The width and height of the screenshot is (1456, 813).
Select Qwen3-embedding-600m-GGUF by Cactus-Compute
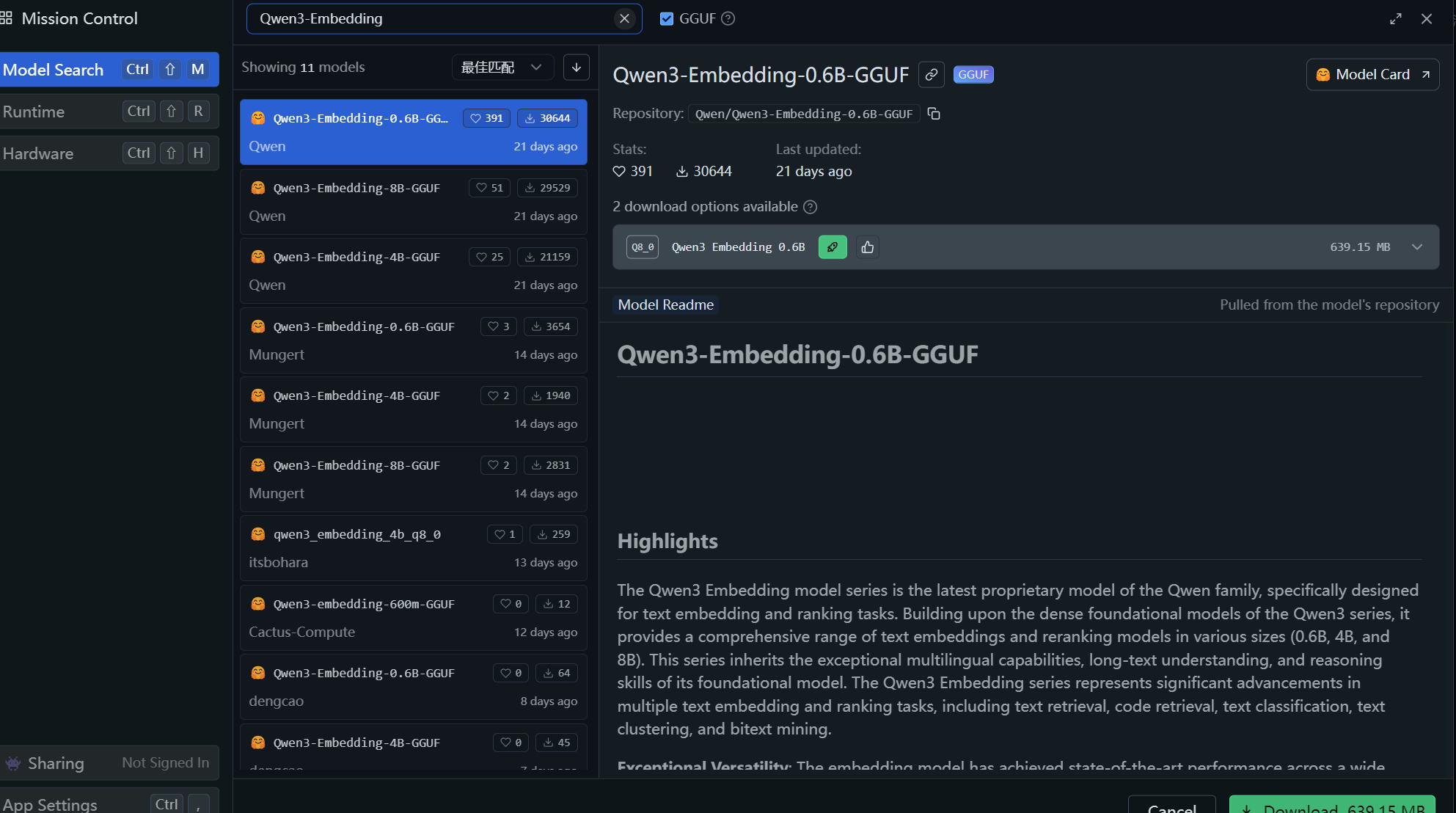414,618
